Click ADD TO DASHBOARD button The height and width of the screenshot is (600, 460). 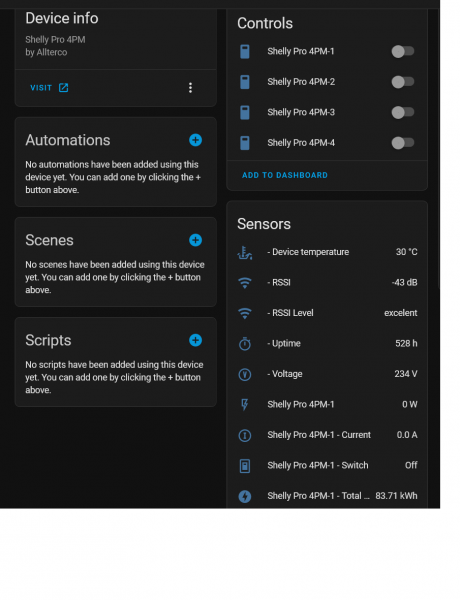pos(285,175)
